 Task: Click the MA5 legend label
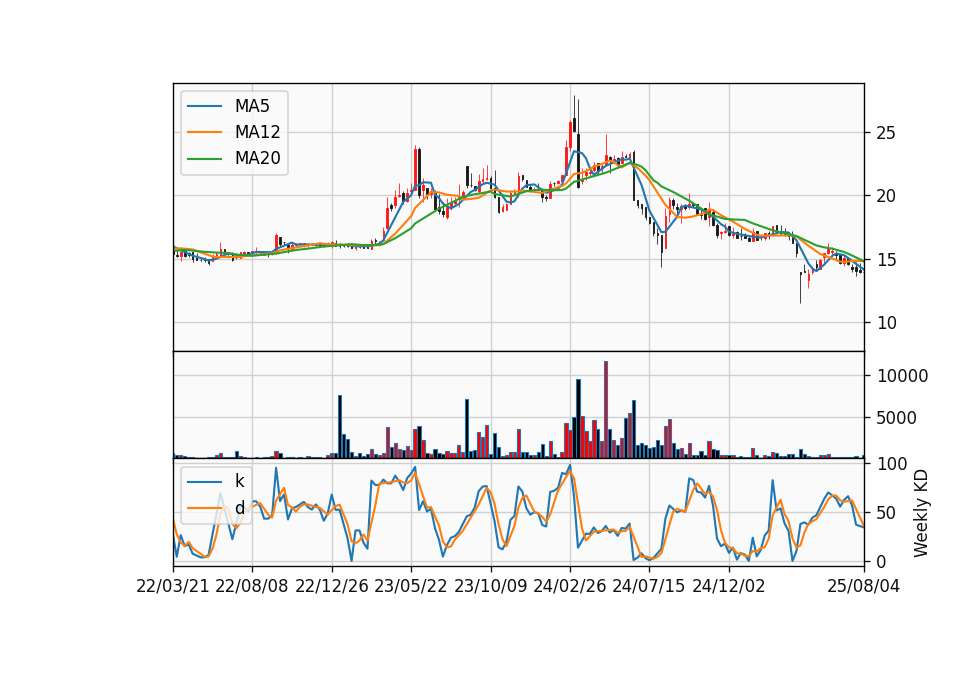[252, 106]
